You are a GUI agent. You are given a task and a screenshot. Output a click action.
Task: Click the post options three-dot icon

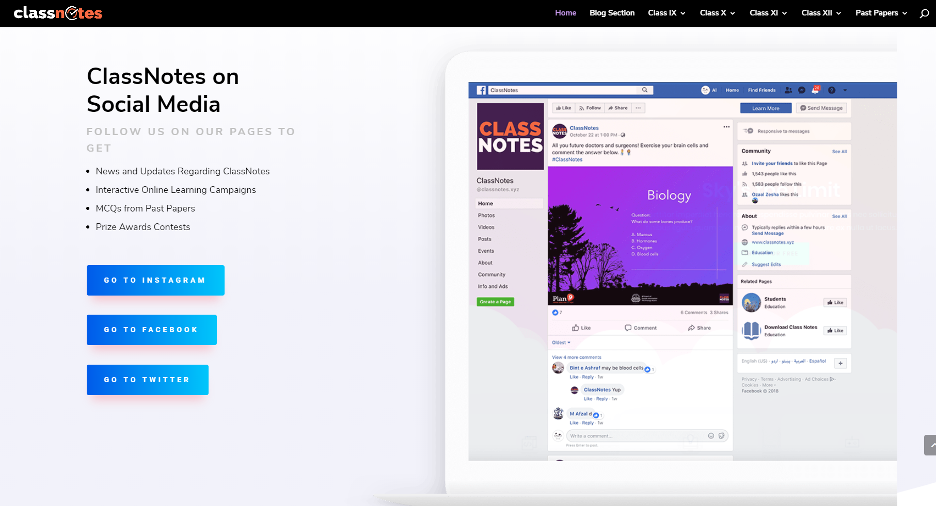click(726, 126)
